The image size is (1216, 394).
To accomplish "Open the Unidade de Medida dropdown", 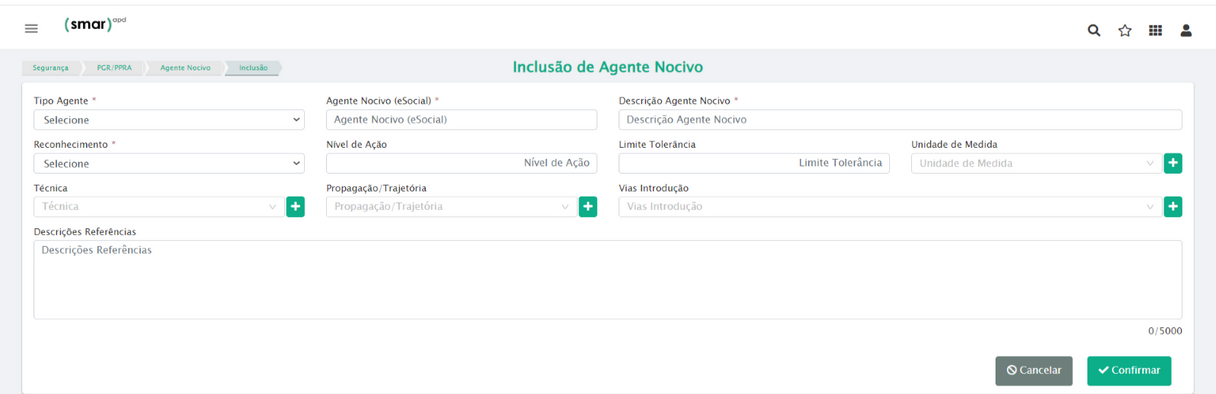I will [1036, 163].
